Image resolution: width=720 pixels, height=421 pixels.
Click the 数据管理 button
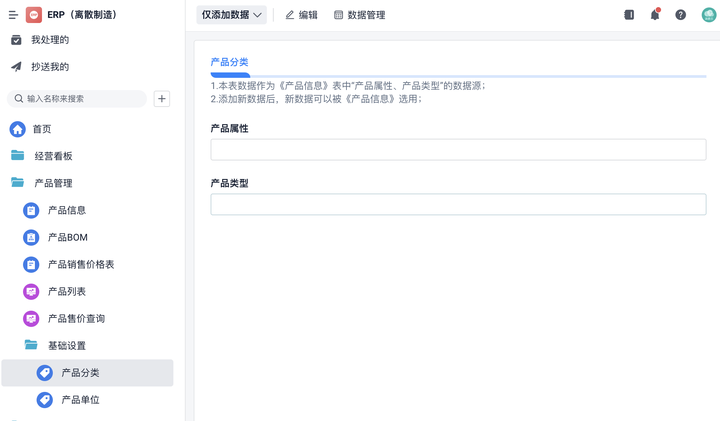point(359,15)
